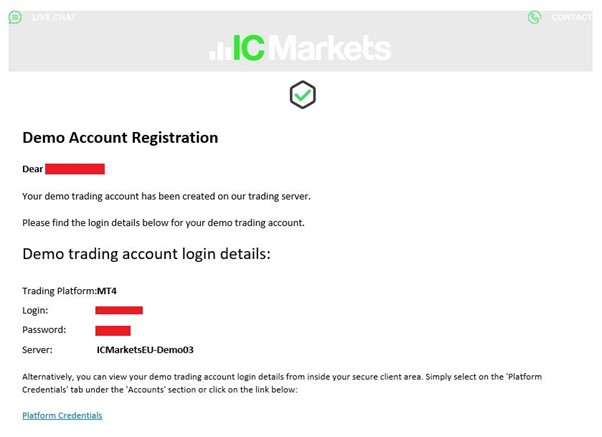Viewport: 602px width, 437px height.
Task: Click the green phone contact icon
Action: [x=534, y=17]
